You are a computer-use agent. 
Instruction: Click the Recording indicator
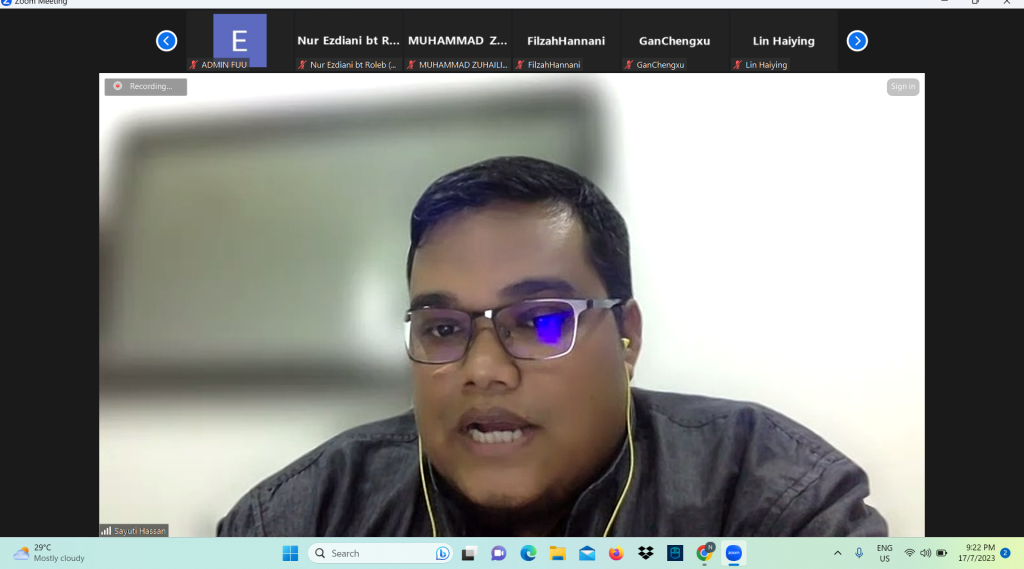(146, 87)
